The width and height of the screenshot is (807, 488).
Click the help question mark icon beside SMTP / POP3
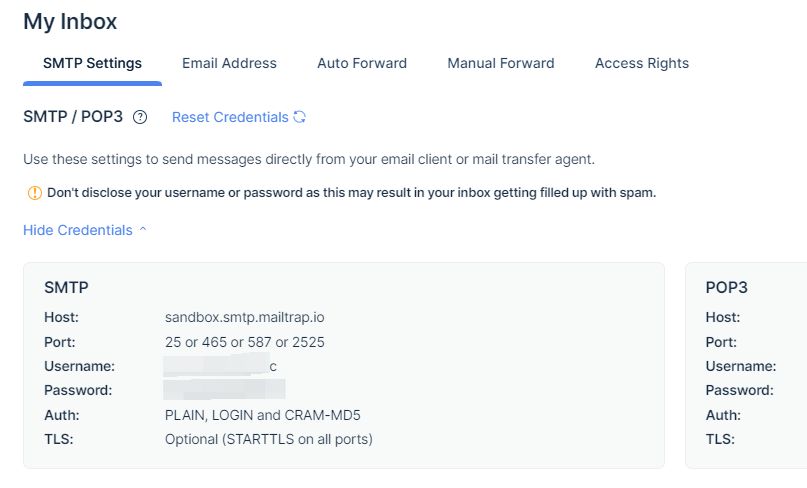click(x=140, y=117)
